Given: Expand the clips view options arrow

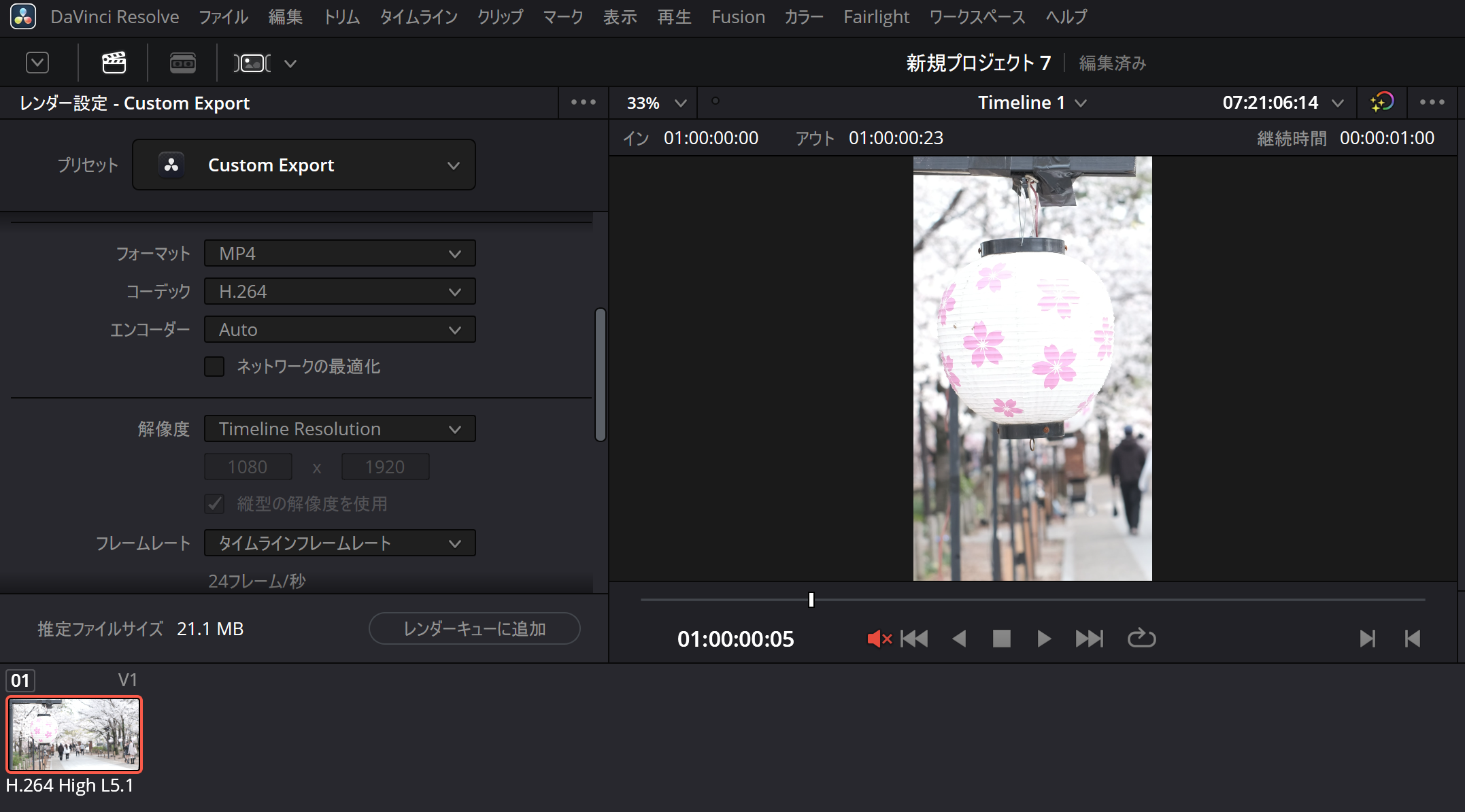Looking at the screenshot, I should point(290,64).
